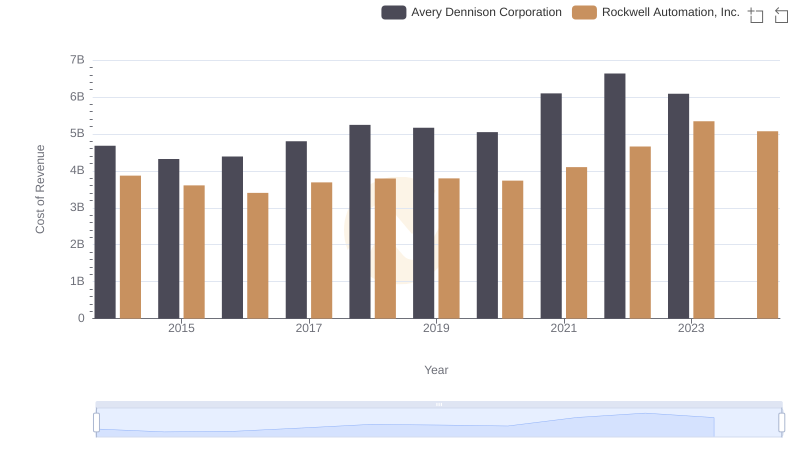Toggle Avery Dennison Corporation legend series
Screen dimensions: 800x461
pos(471,12)
